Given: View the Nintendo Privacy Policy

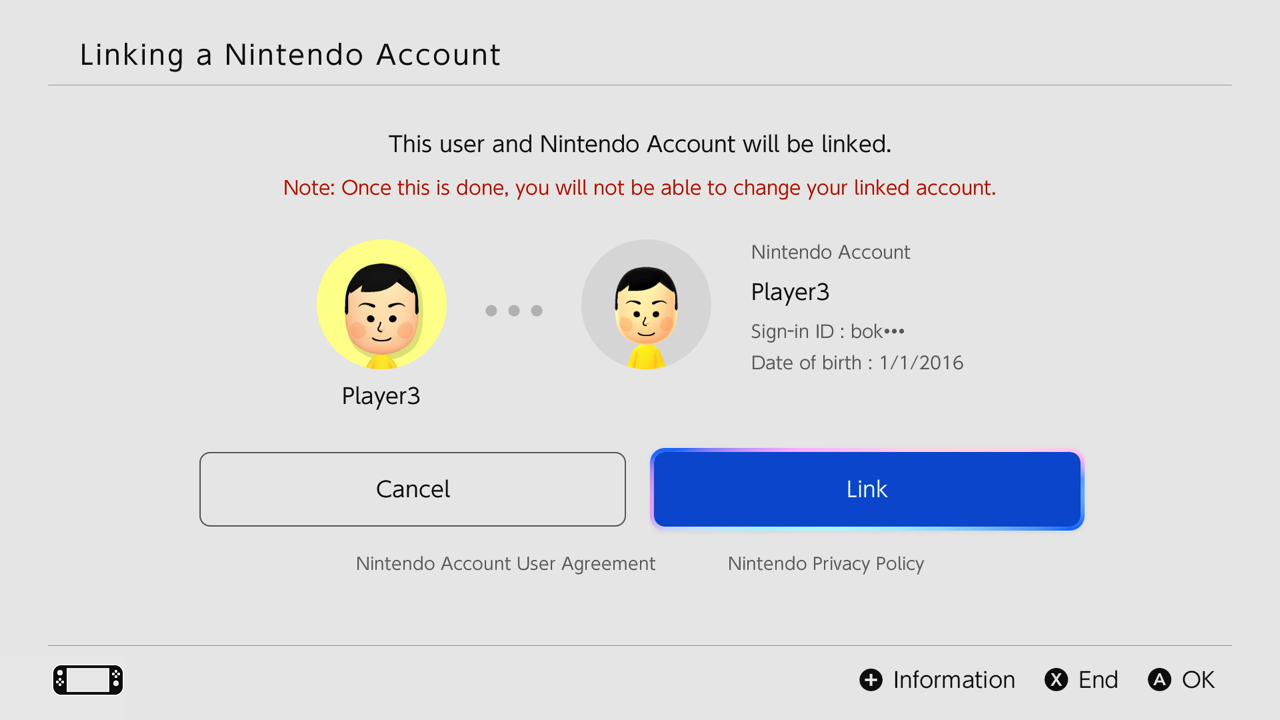Looking at the screenshot, I should pos(826,563).
